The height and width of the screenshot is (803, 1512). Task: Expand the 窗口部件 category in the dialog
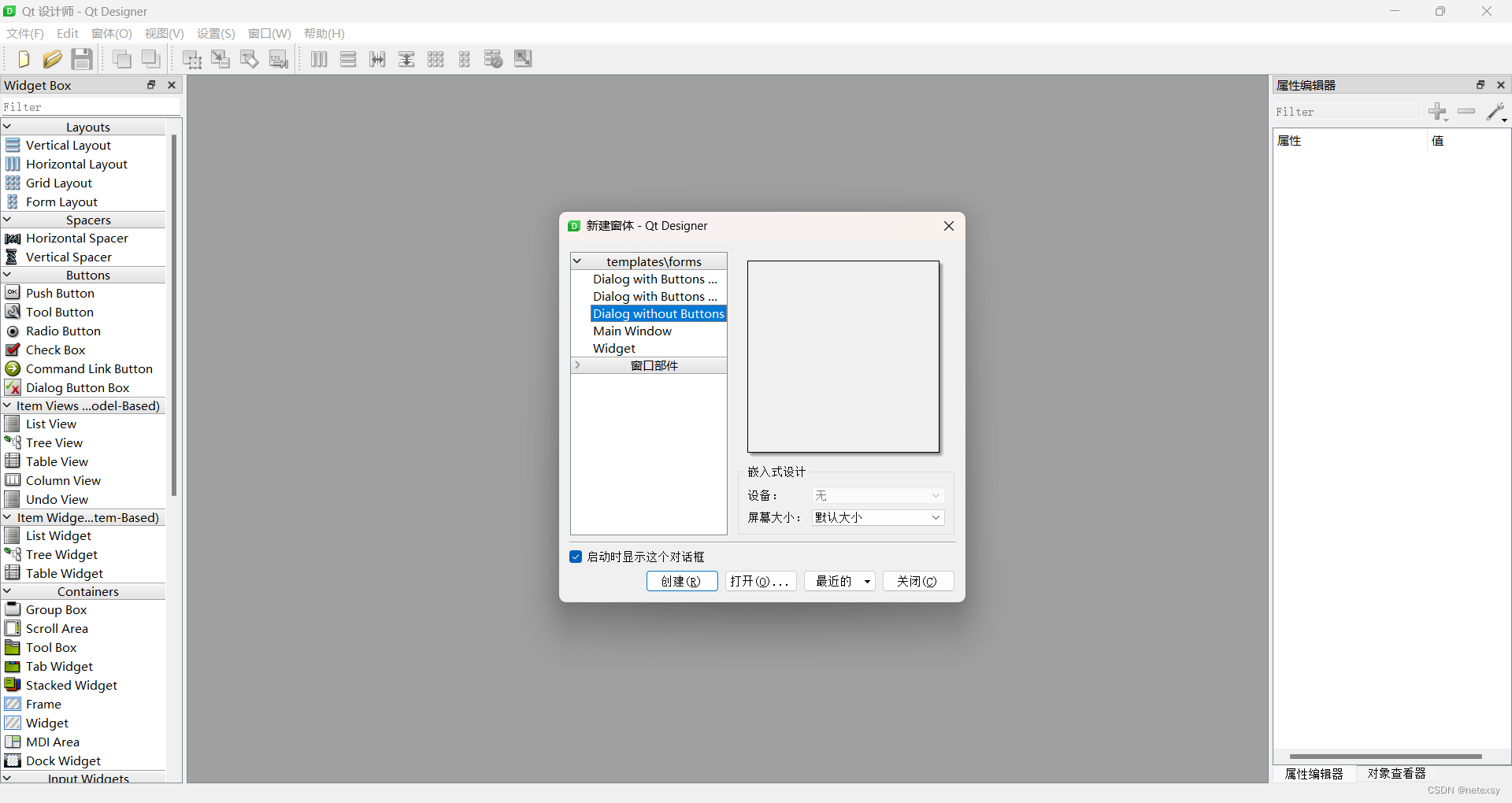(578, 364)
